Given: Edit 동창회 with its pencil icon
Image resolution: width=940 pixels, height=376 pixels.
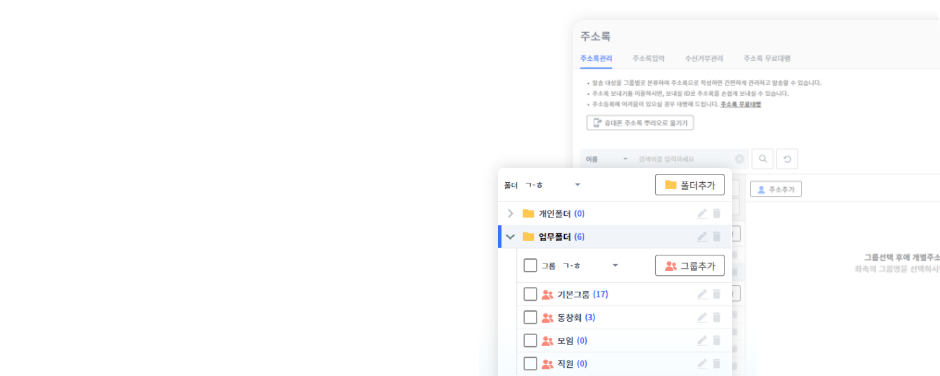Looking at the screenshot, I should [x=702, y=317].
